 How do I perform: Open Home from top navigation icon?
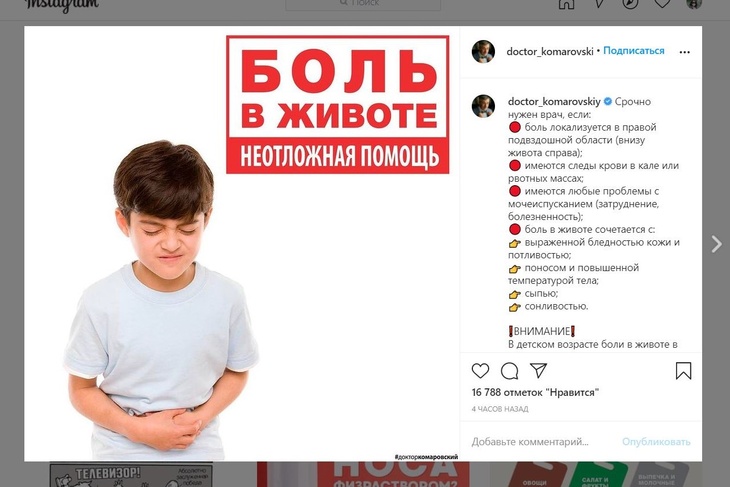point(567,4)
